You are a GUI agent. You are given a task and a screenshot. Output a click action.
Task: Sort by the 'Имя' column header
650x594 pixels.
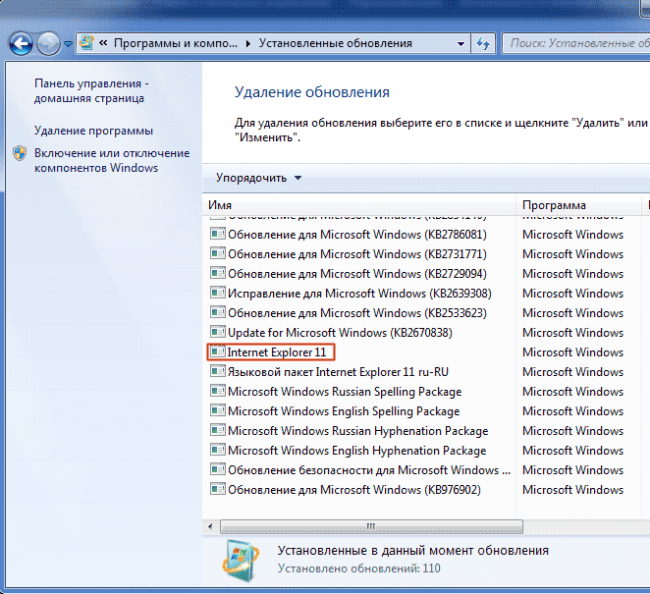pos(359,205)
